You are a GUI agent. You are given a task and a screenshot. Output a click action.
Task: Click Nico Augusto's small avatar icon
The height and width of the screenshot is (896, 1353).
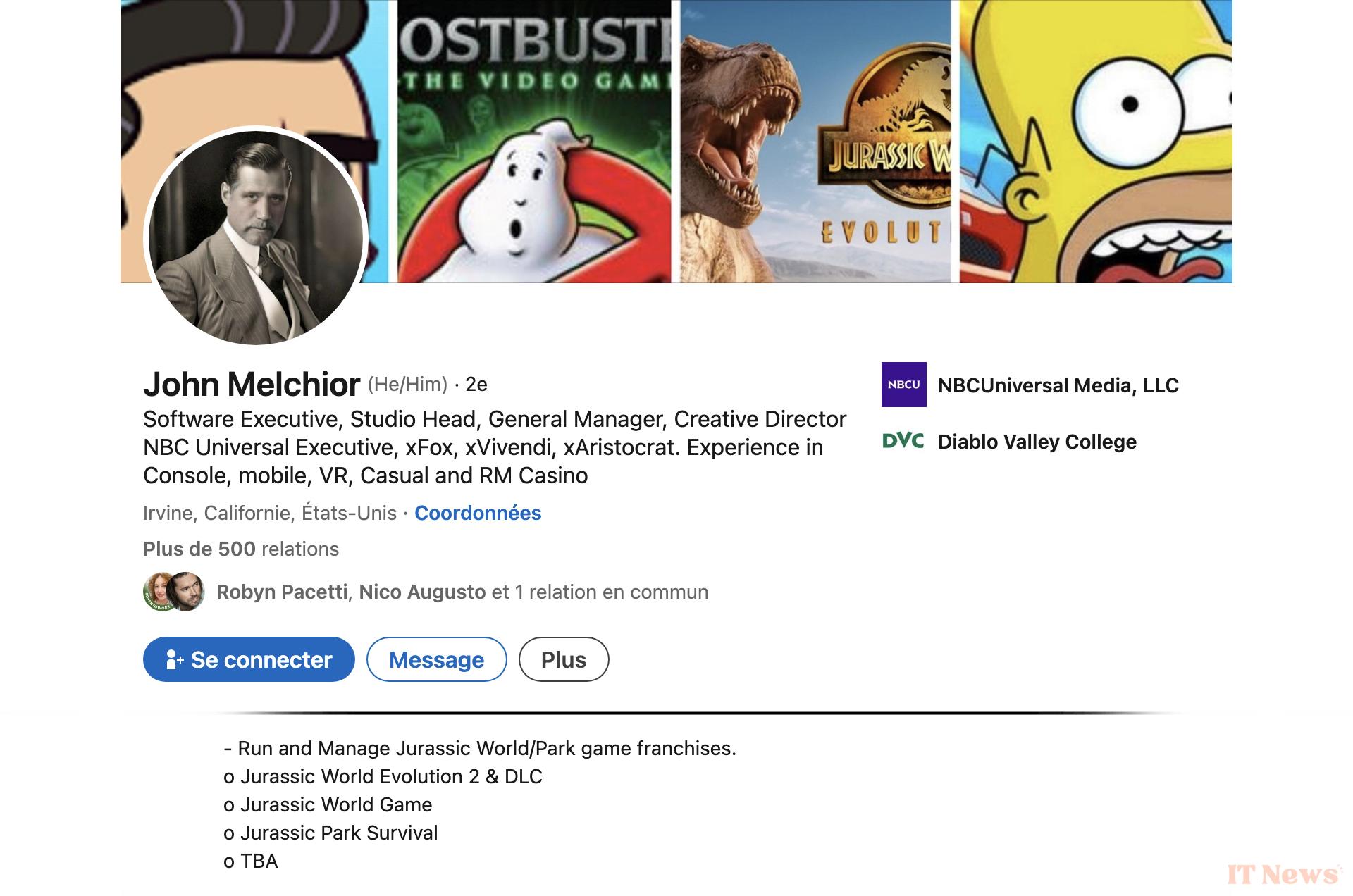(187, 592)
